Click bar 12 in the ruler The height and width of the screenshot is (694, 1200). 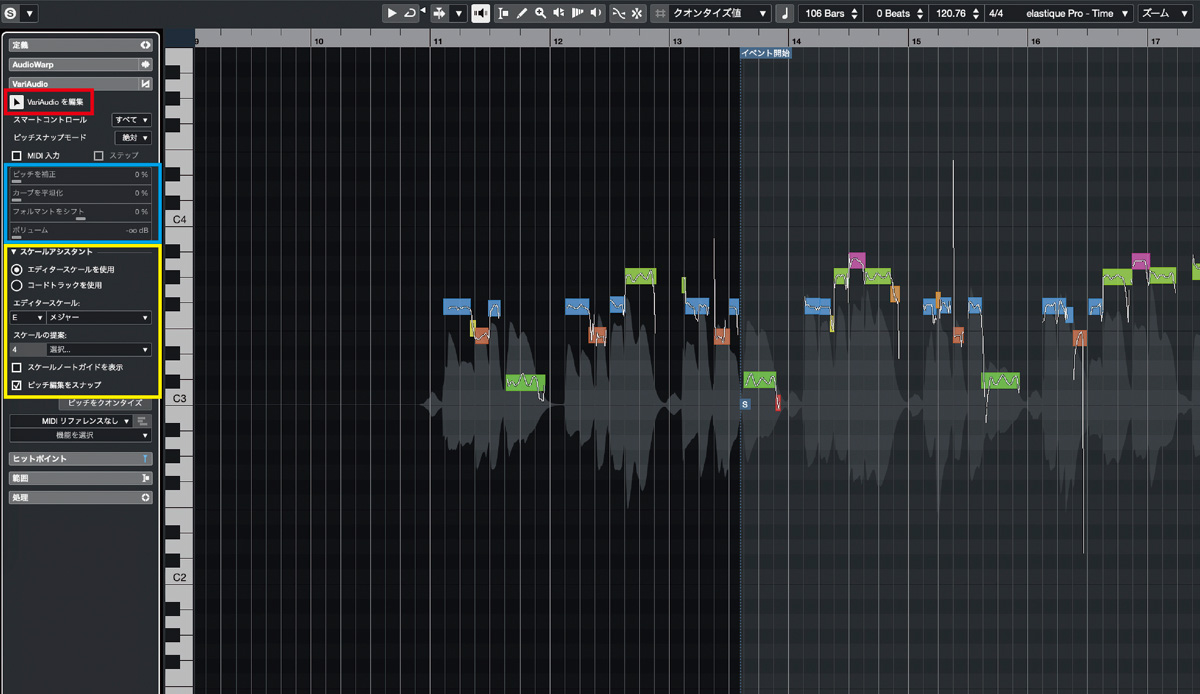[557, 41]
